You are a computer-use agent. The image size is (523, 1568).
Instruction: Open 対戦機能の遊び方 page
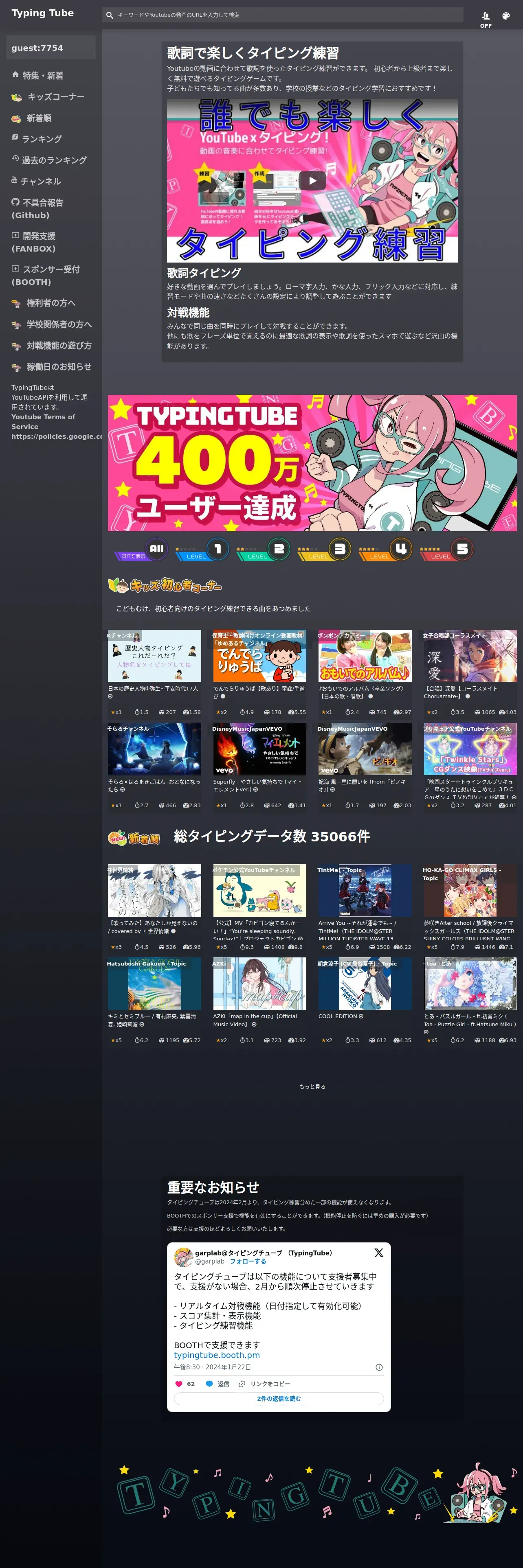pos(59,345)
